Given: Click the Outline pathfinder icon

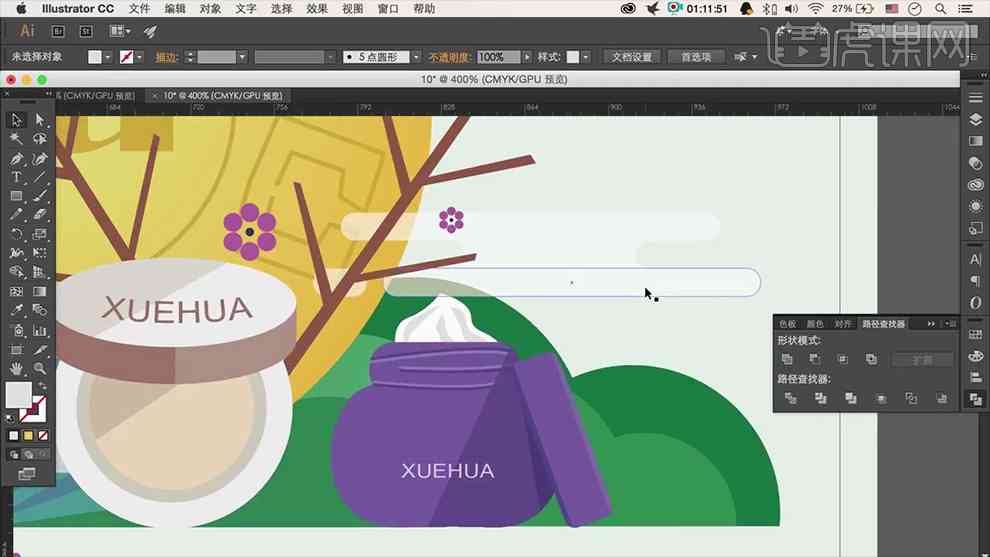Looking at the screenshot, I should (x=911, y=398).
